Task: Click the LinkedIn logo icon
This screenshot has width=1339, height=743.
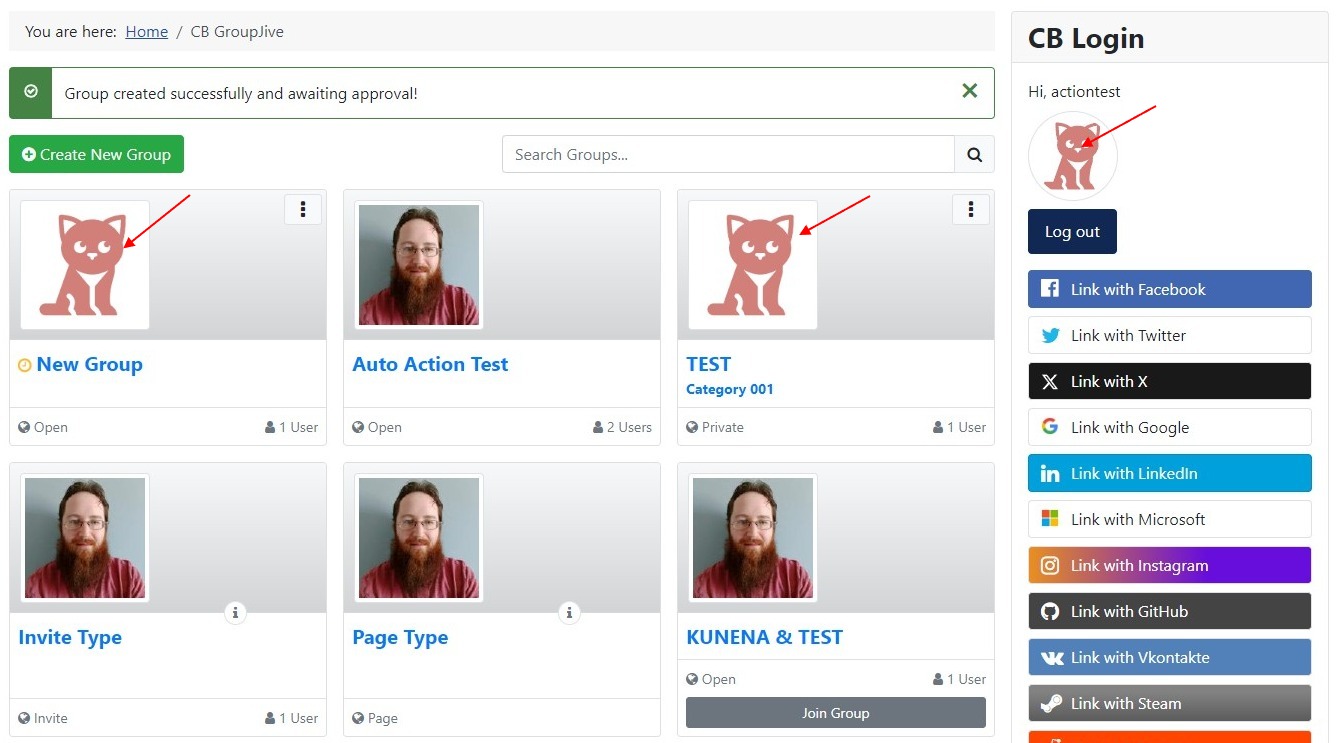Action: pos(1050,473)
